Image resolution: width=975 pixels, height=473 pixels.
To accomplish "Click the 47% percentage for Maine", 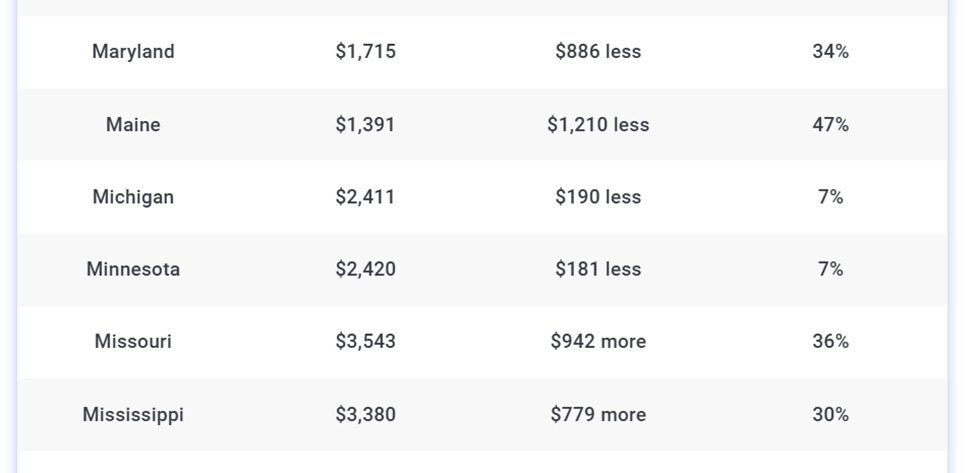I will point(830,125).
